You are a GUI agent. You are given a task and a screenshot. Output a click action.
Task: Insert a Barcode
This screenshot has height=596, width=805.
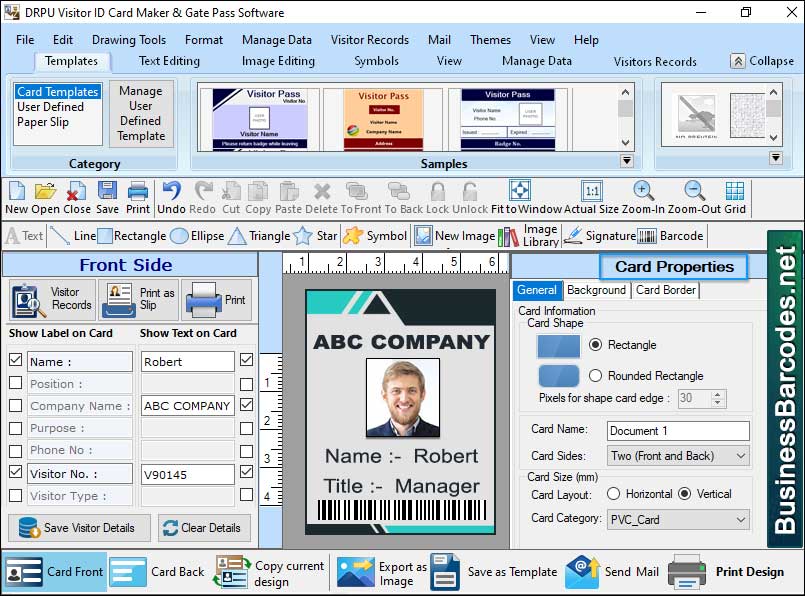pyautogui.click(x=670, y=236)
